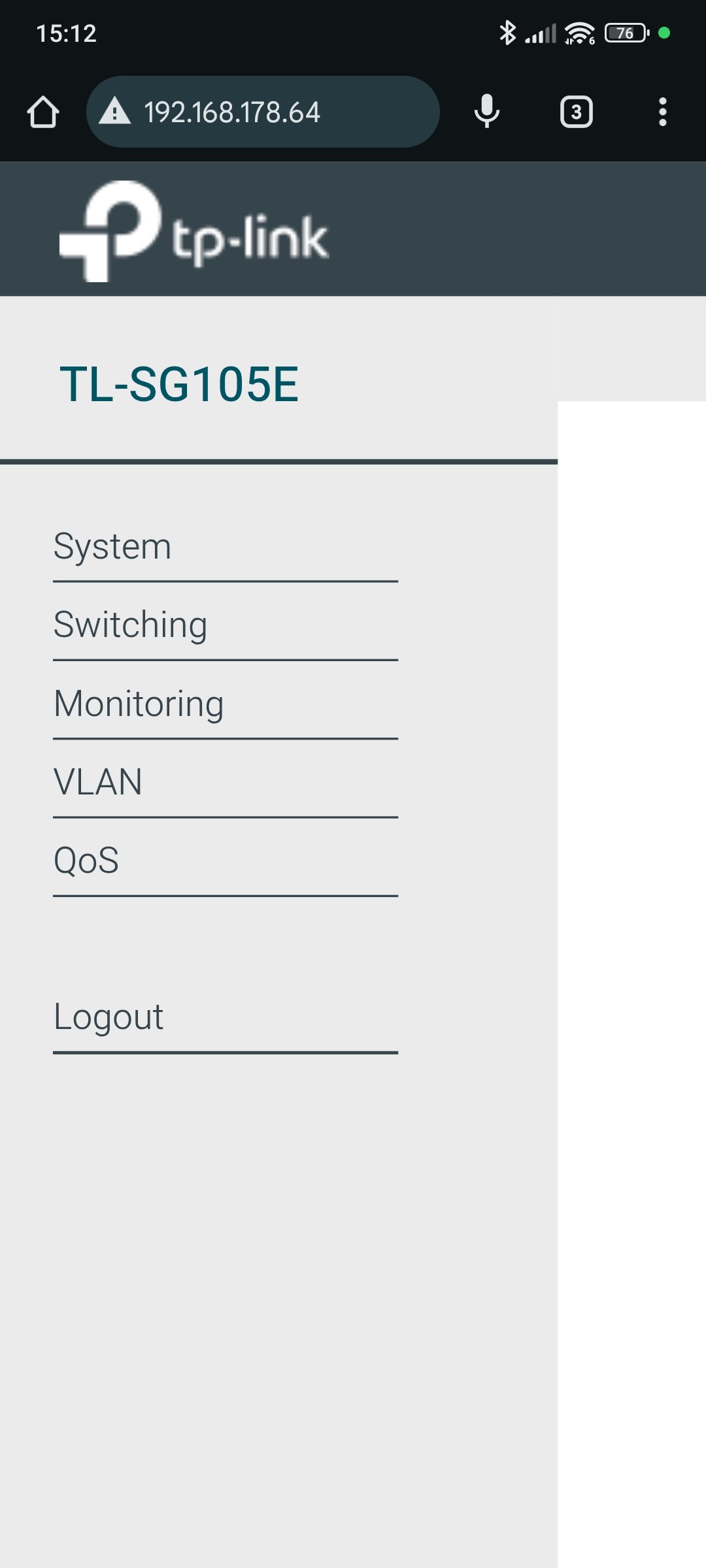The width and height of the screenshot is (706, 1568).
Task: Expand the System menu section
Action: pyautogui.click(x=226, y=547)
